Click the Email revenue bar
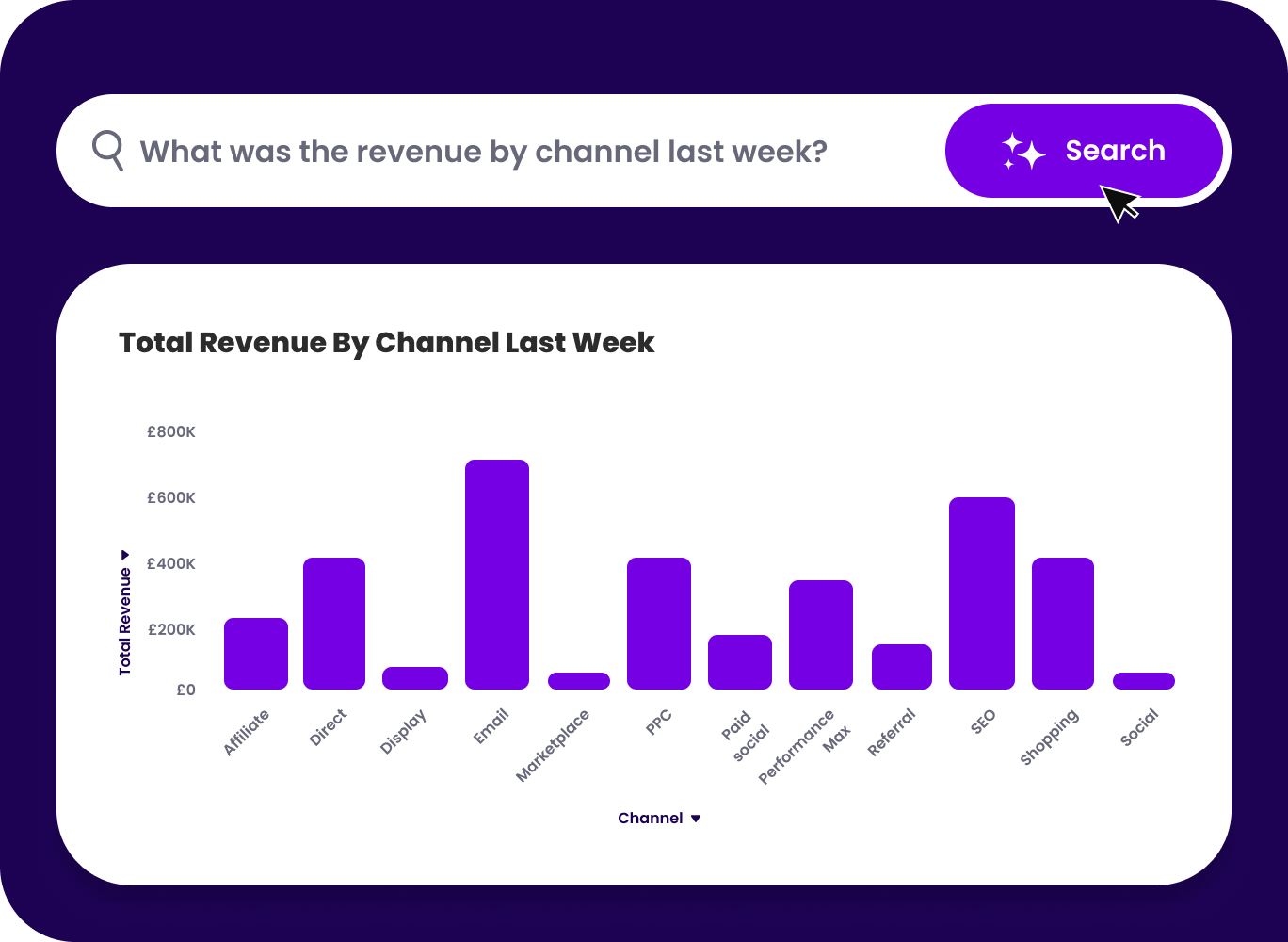Viewport: 1288px width, 942px height. coord(497,575)
